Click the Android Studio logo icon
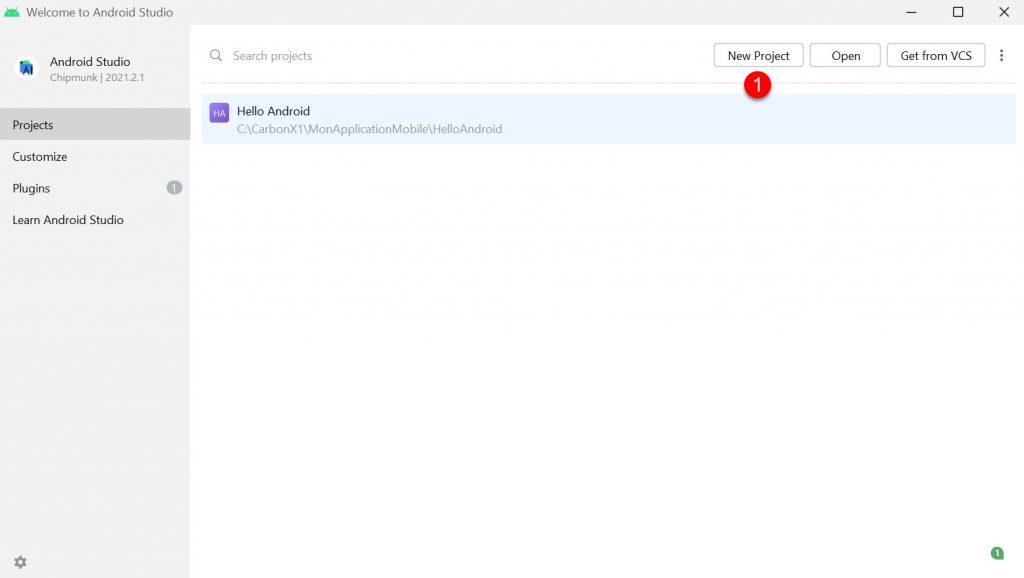 click(x=26, y=67)
